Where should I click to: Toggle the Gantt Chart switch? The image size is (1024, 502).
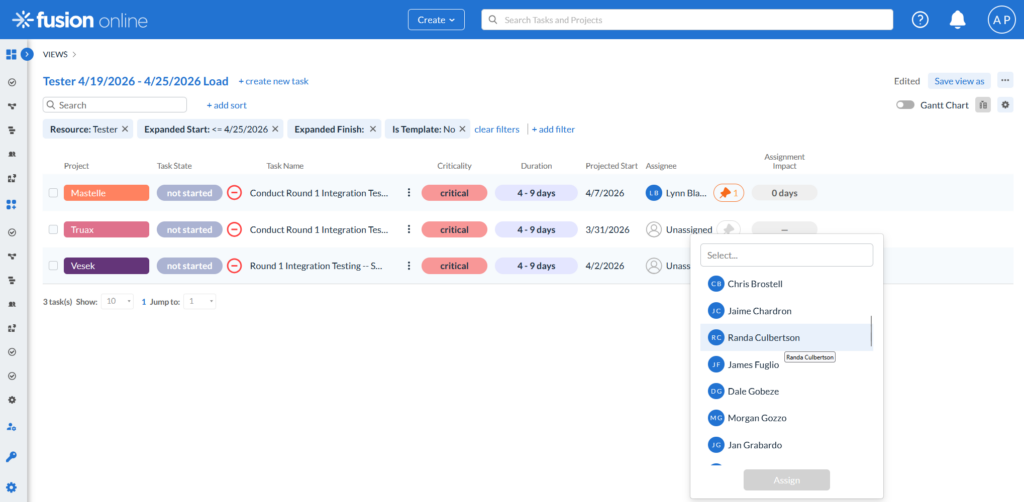(905, 105)
